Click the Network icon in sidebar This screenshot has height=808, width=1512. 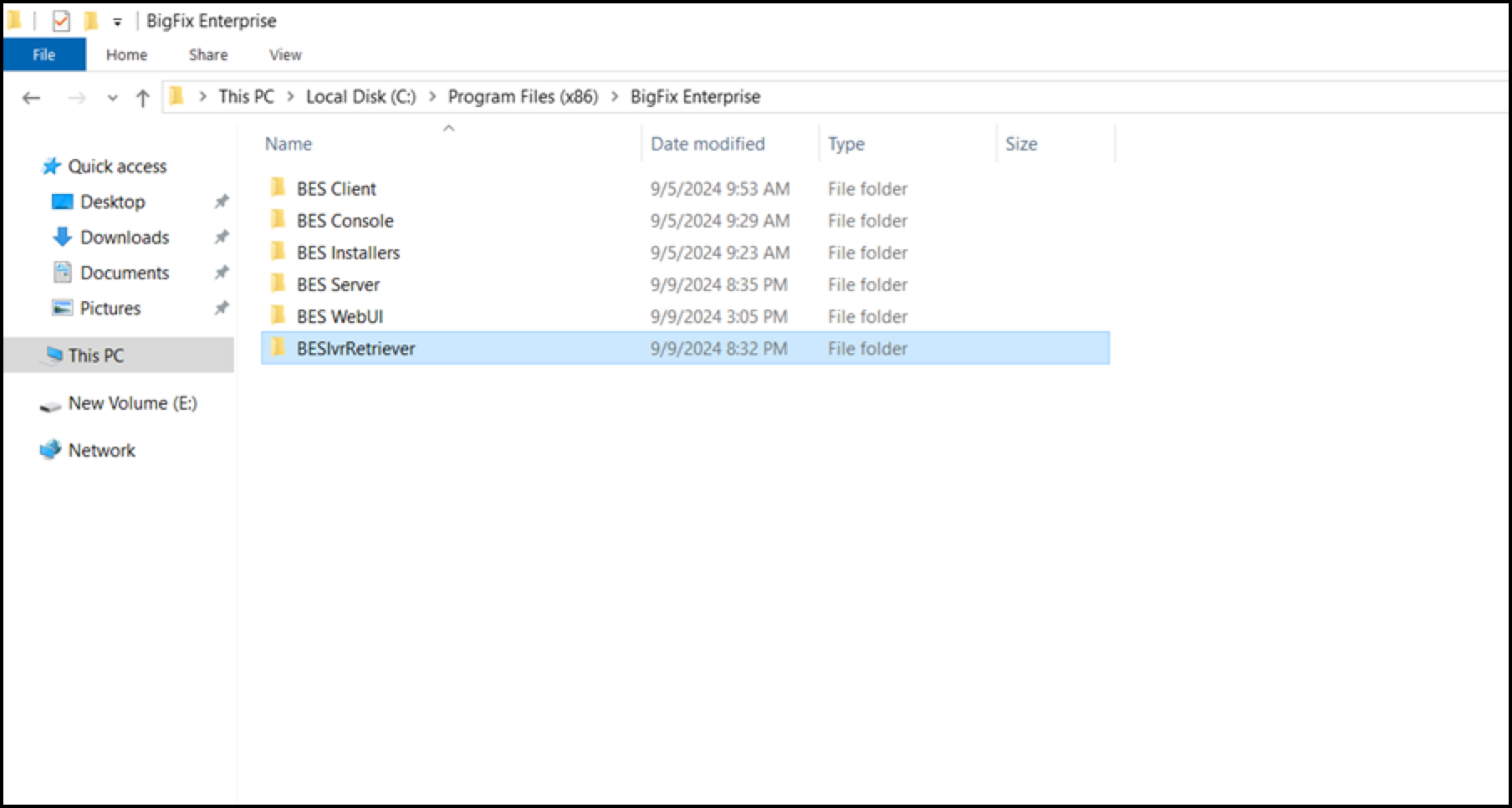[x=50, y=449]
